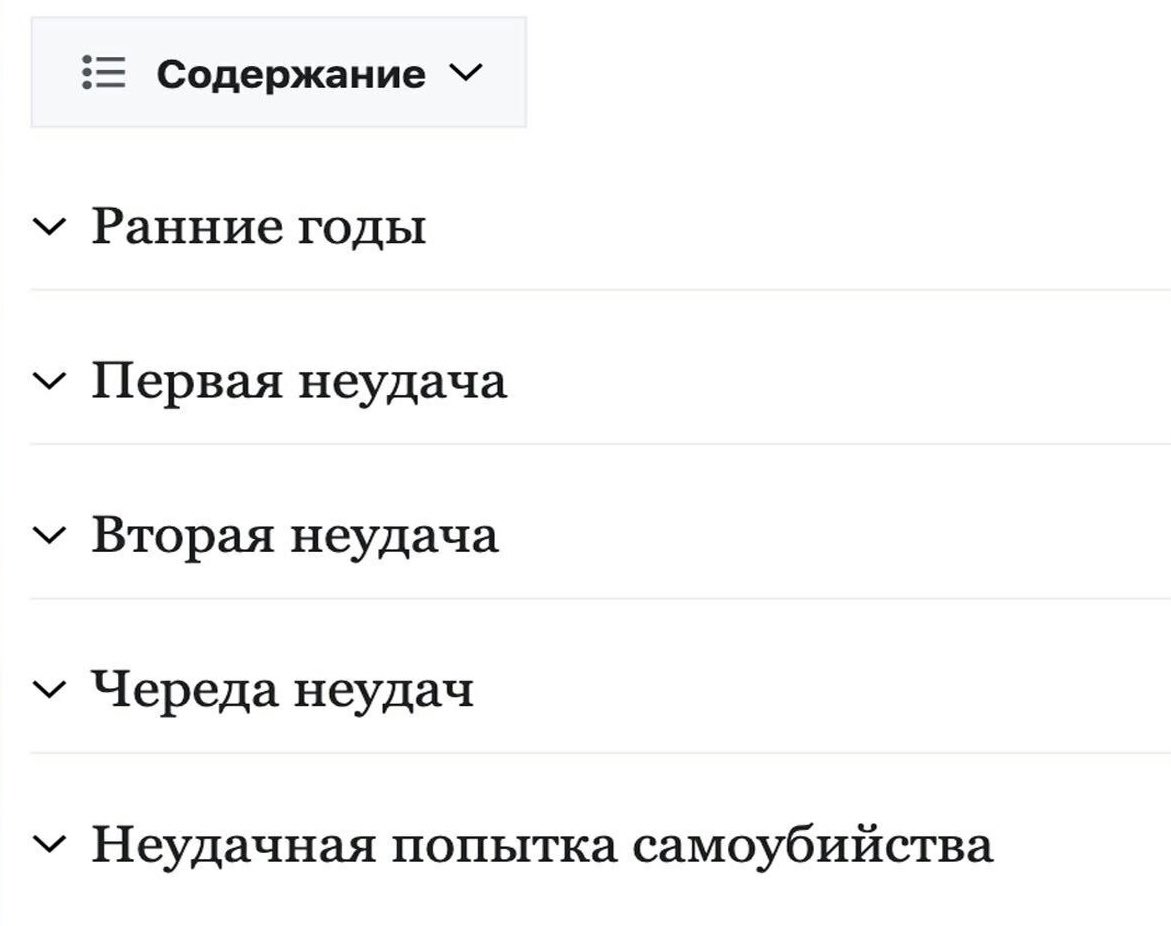Click the Содержание button label

click(290, 71)
